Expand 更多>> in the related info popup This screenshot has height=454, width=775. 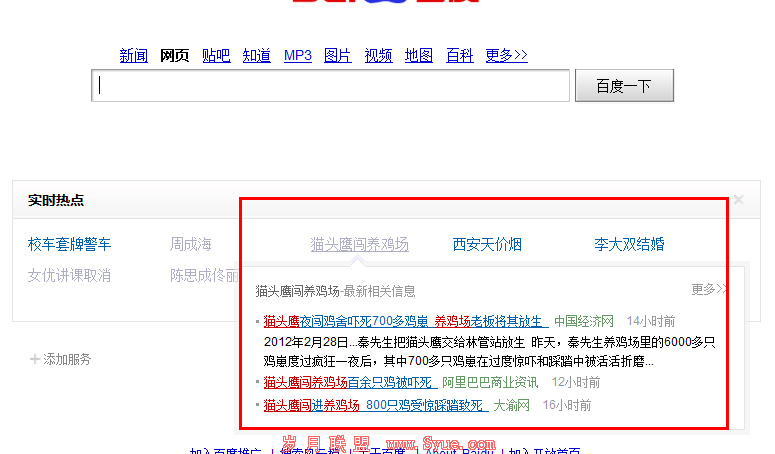pyautogui.click(x=708, y=289)
